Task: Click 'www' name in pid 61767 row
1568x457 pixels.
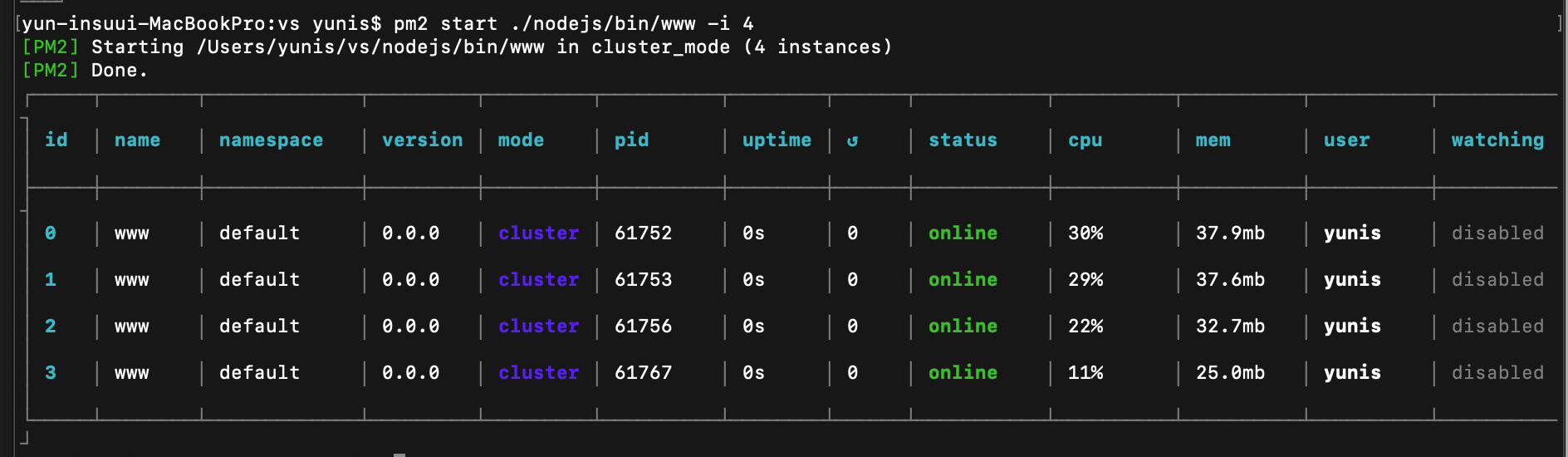Action: click(132, 374)
